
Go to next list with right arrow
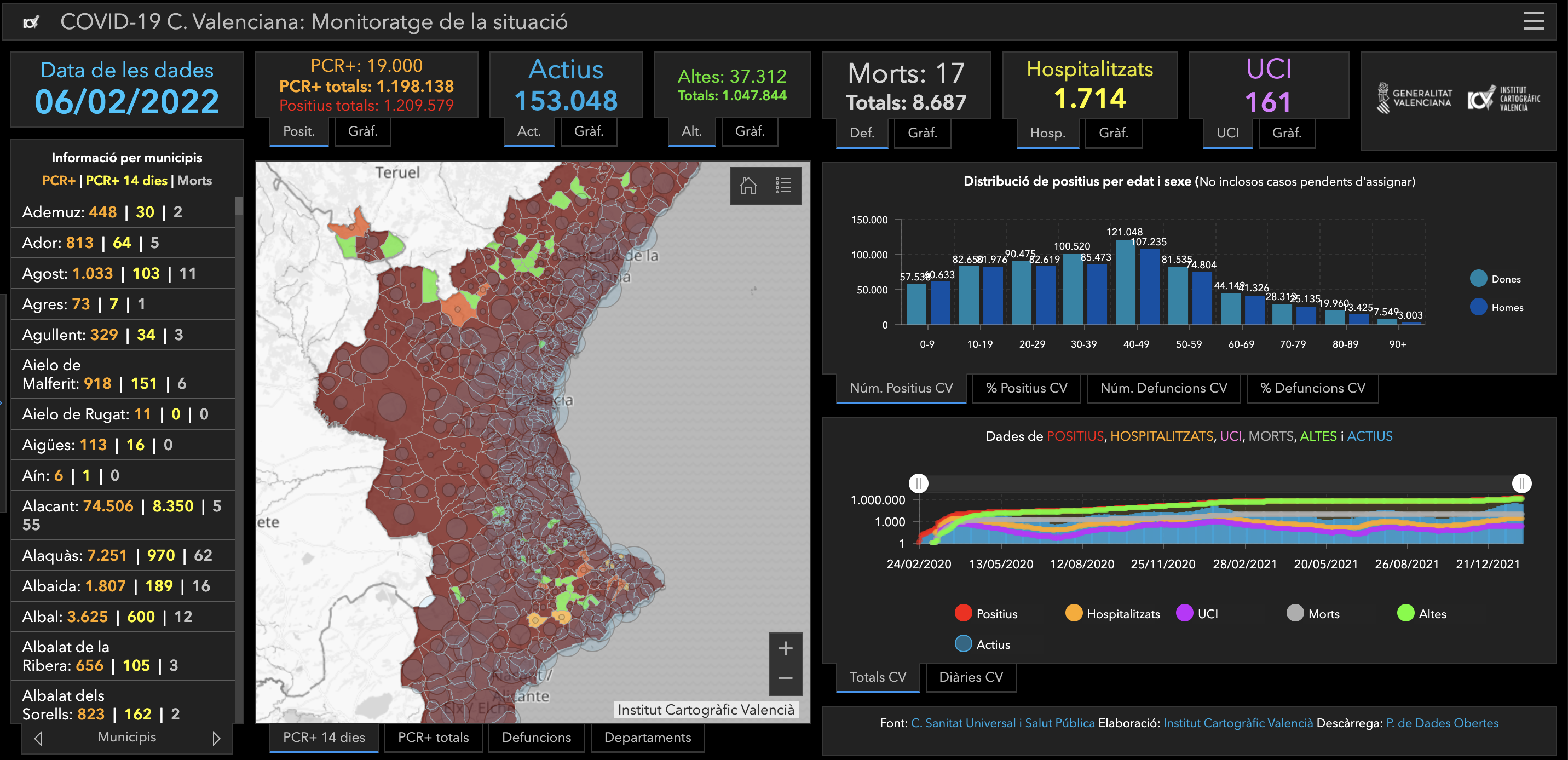pyautogui.click(x=216, y=738)
